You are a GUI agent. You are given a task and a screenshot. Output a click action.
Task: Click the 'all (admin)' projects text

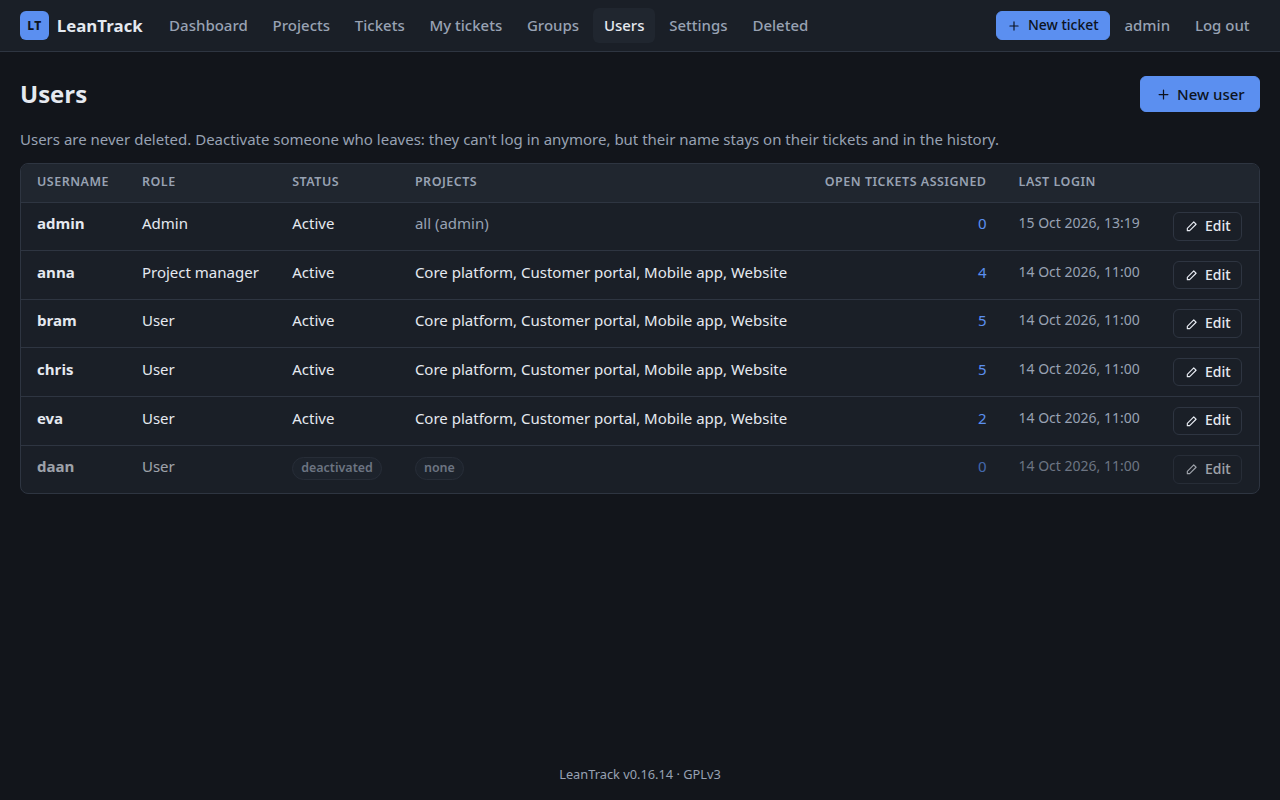(452, 224)
